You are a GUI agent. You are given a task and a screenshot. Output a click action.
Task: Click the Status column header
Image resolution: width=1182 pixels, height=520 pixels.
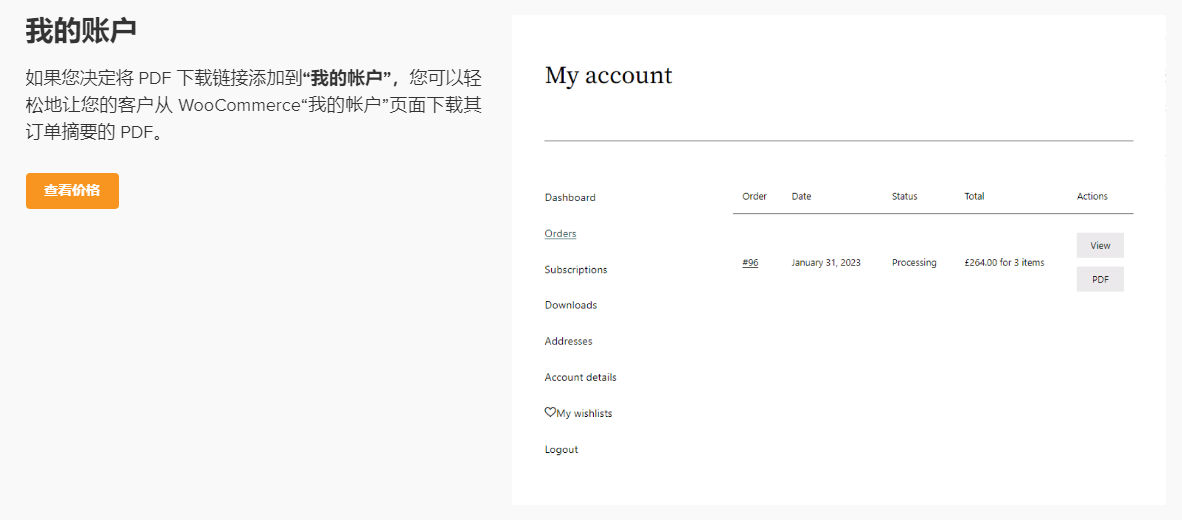point(905,197)
